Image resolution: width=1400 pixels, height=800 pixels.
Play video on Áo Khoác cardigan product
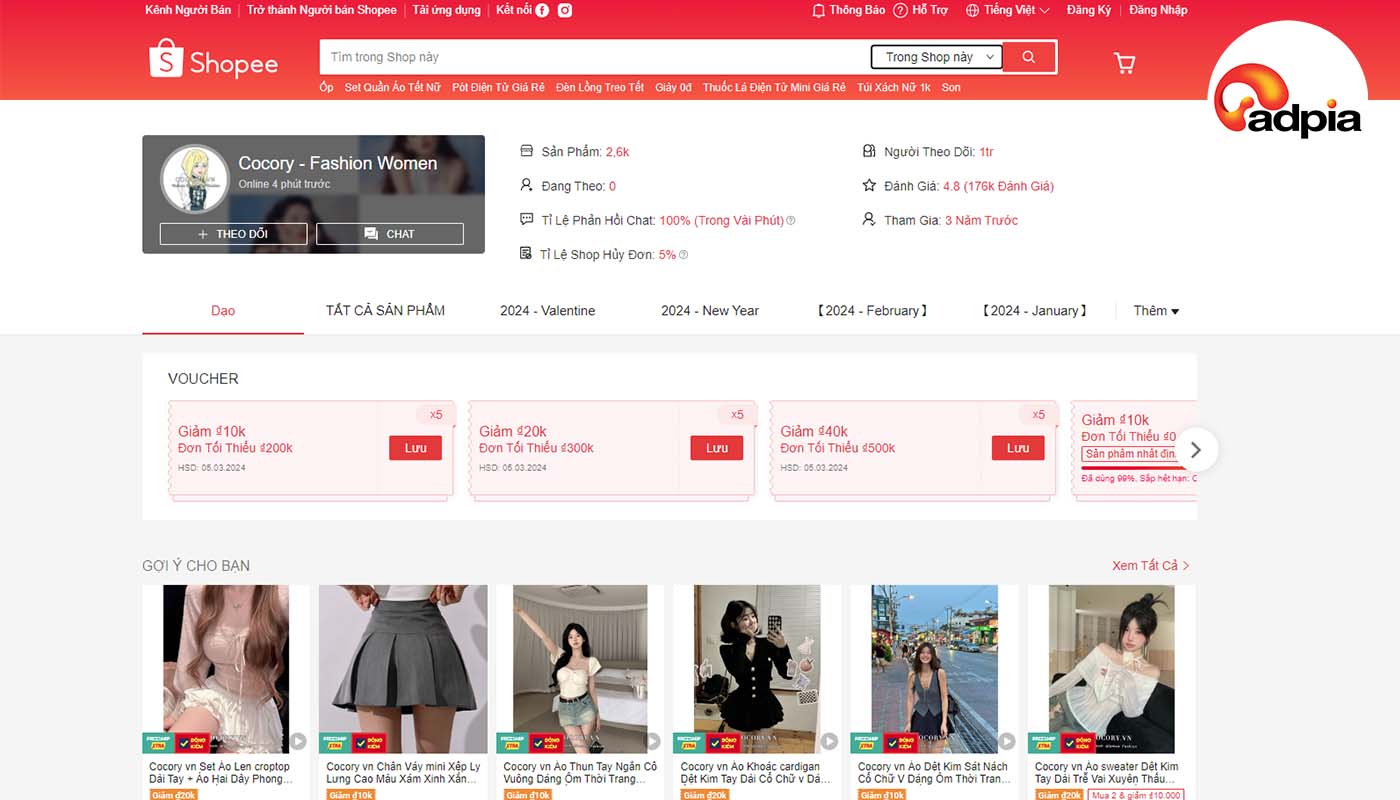pos(829,742)
